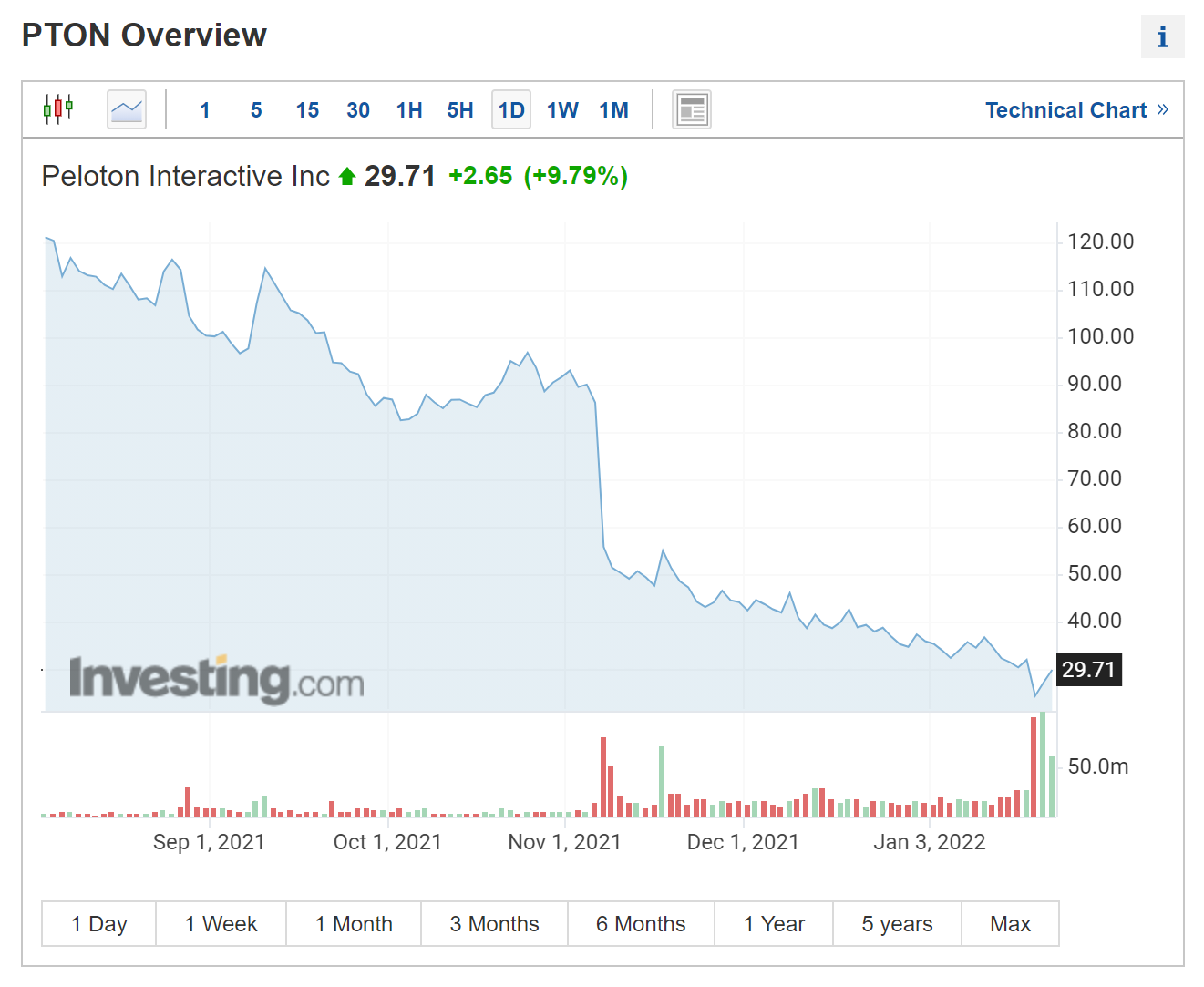
Task: Click the +2.65 price change value
Action: coord(480,176)
